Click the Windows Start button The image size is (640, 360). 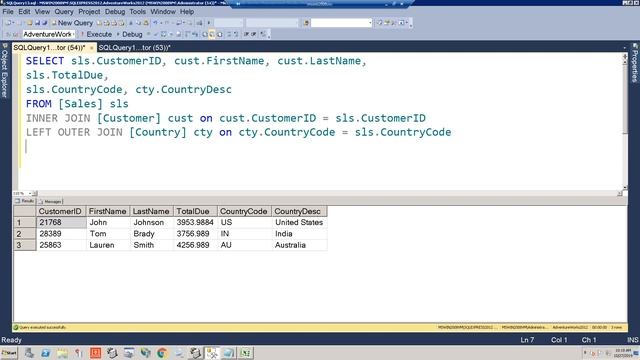(x=9, y=353)
